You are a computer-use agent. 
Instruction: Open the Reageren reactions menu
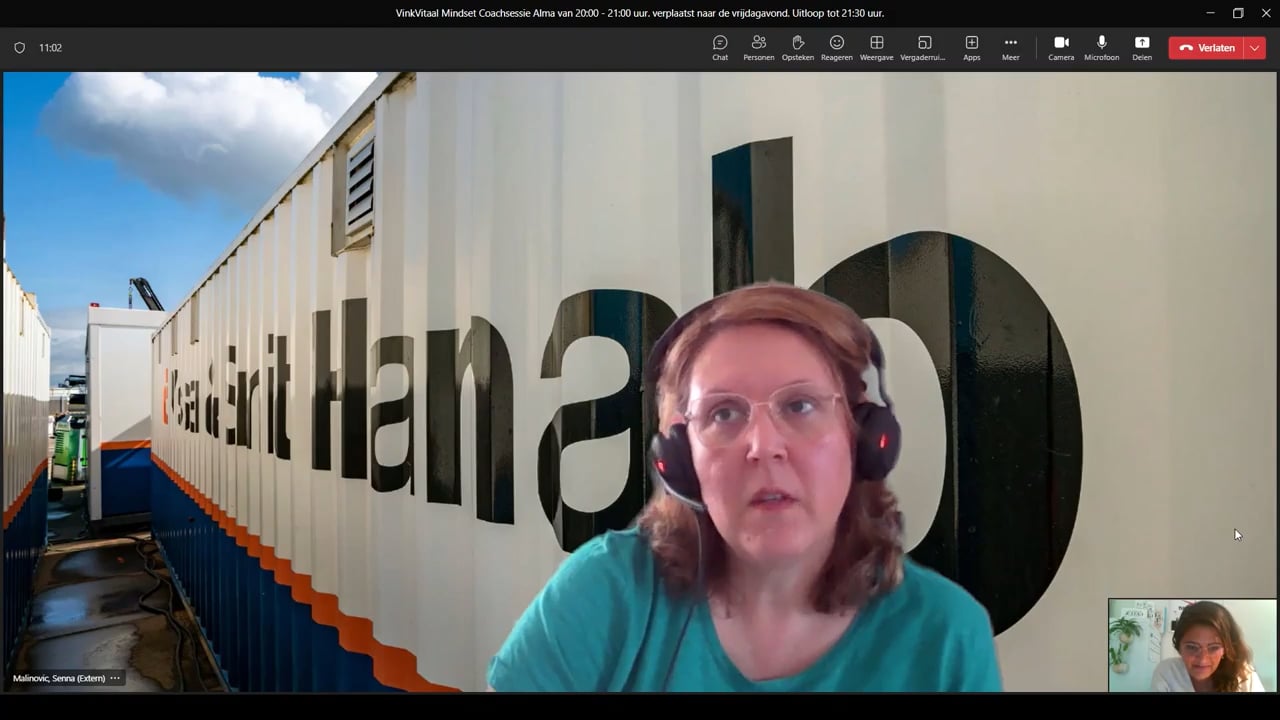tap(837, 48)
